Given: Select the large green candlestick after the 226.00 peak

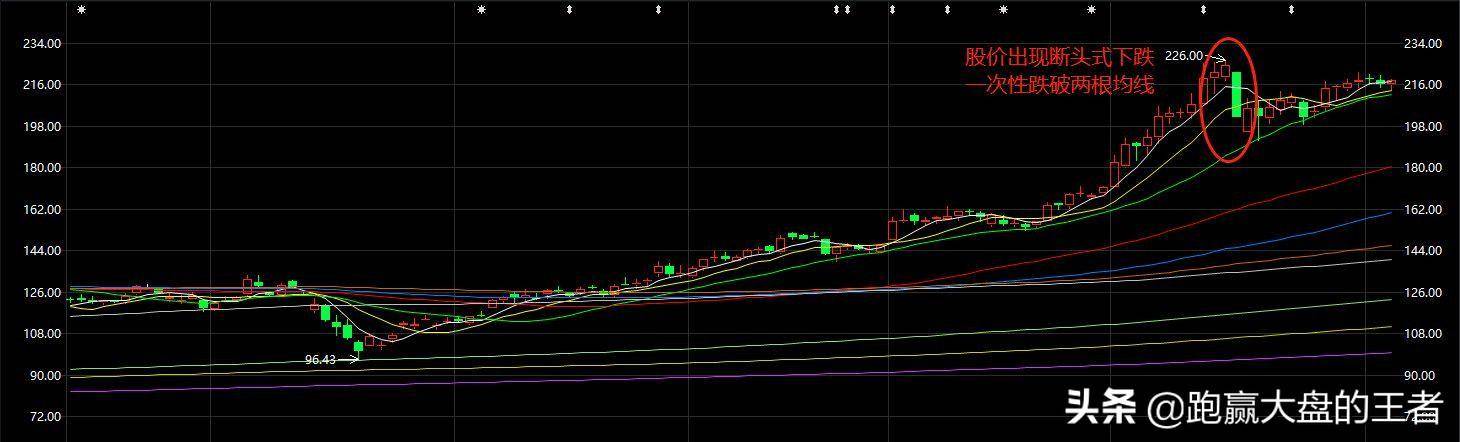Looking at the screenshot, I should (1236, 92).
